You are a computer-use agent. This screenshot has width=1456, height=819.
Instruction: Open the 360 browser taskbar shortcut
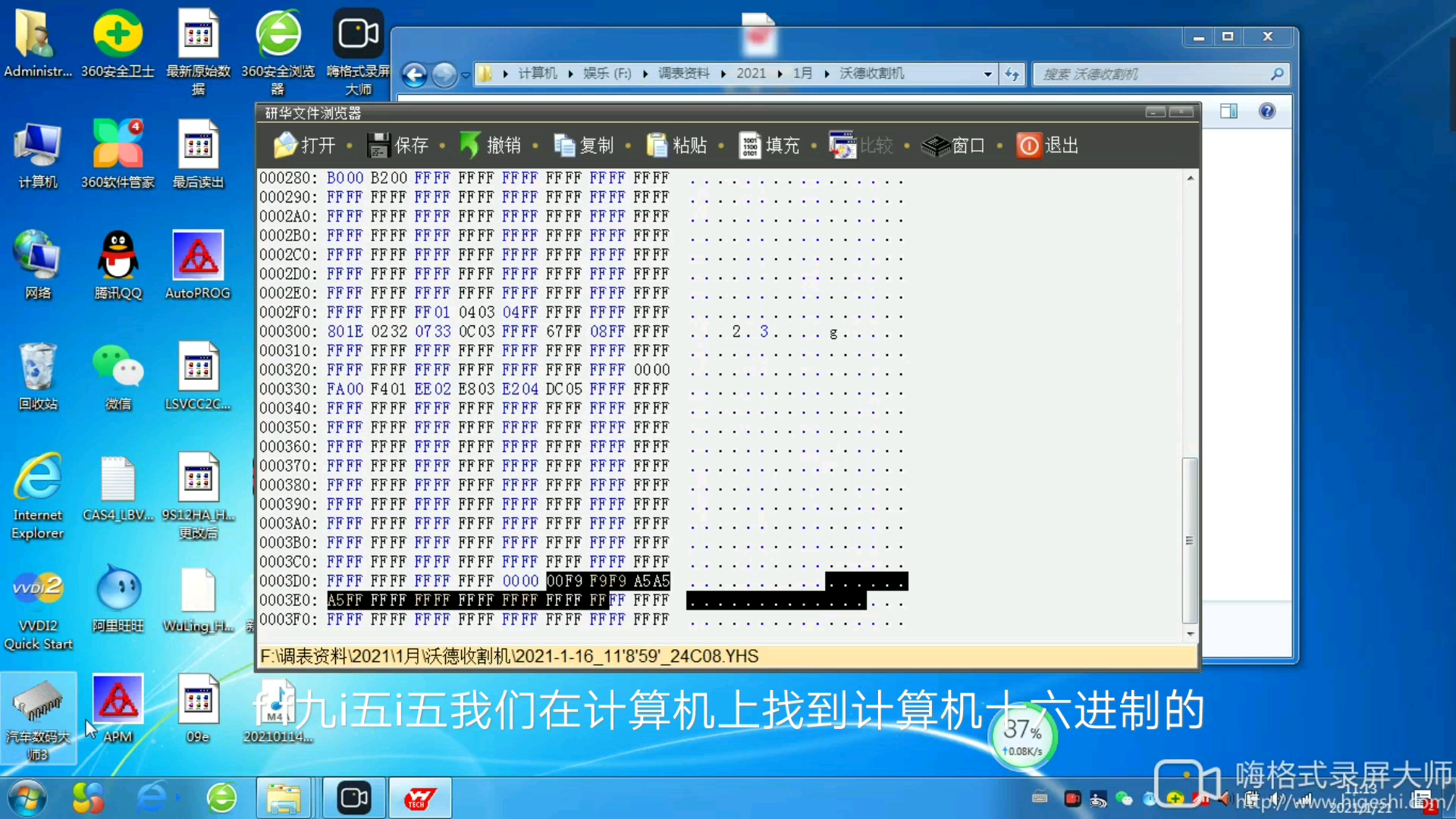click(221, 798)
